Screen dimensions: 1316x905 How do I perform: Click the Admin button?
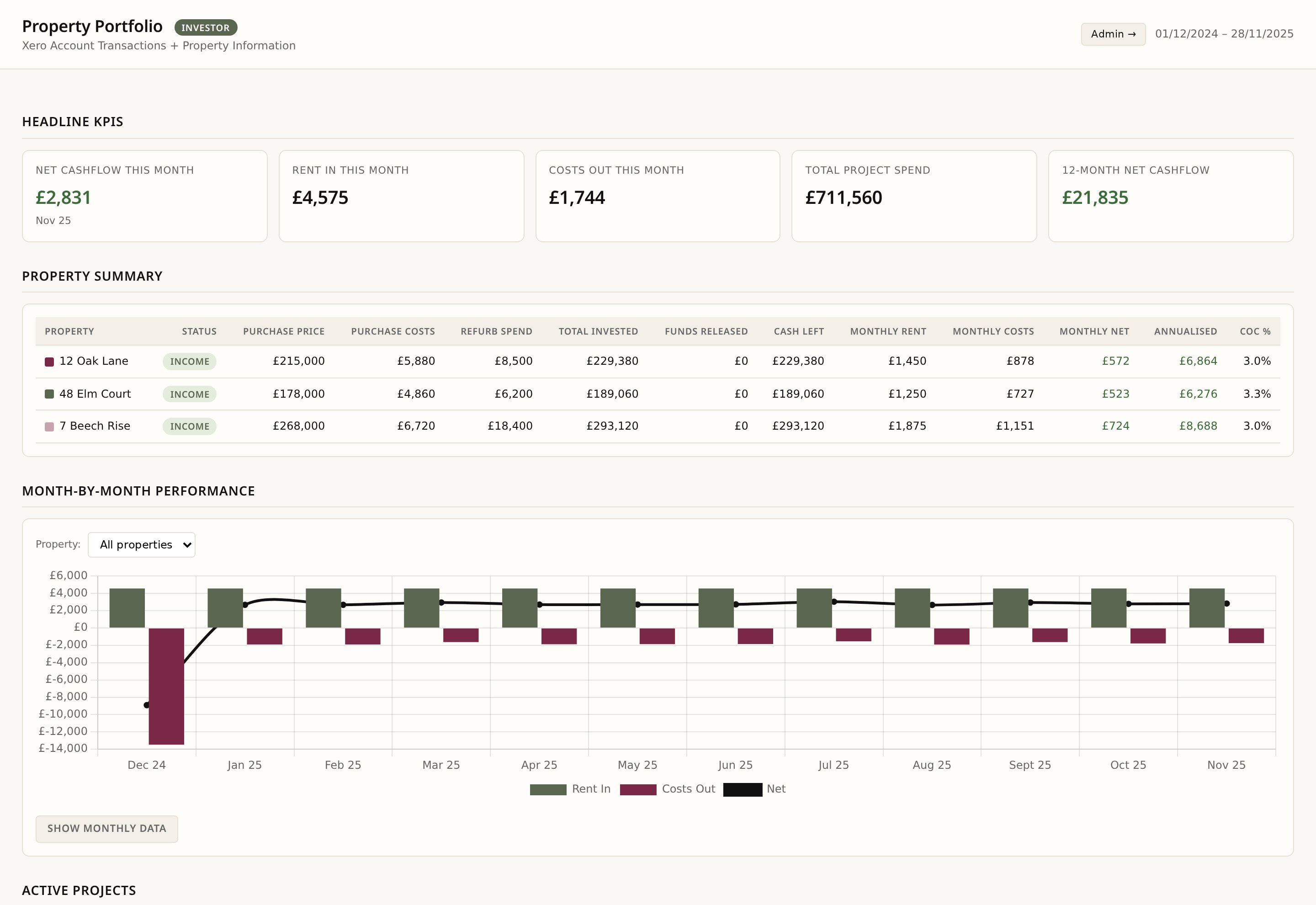click(x=1113, y=34)
